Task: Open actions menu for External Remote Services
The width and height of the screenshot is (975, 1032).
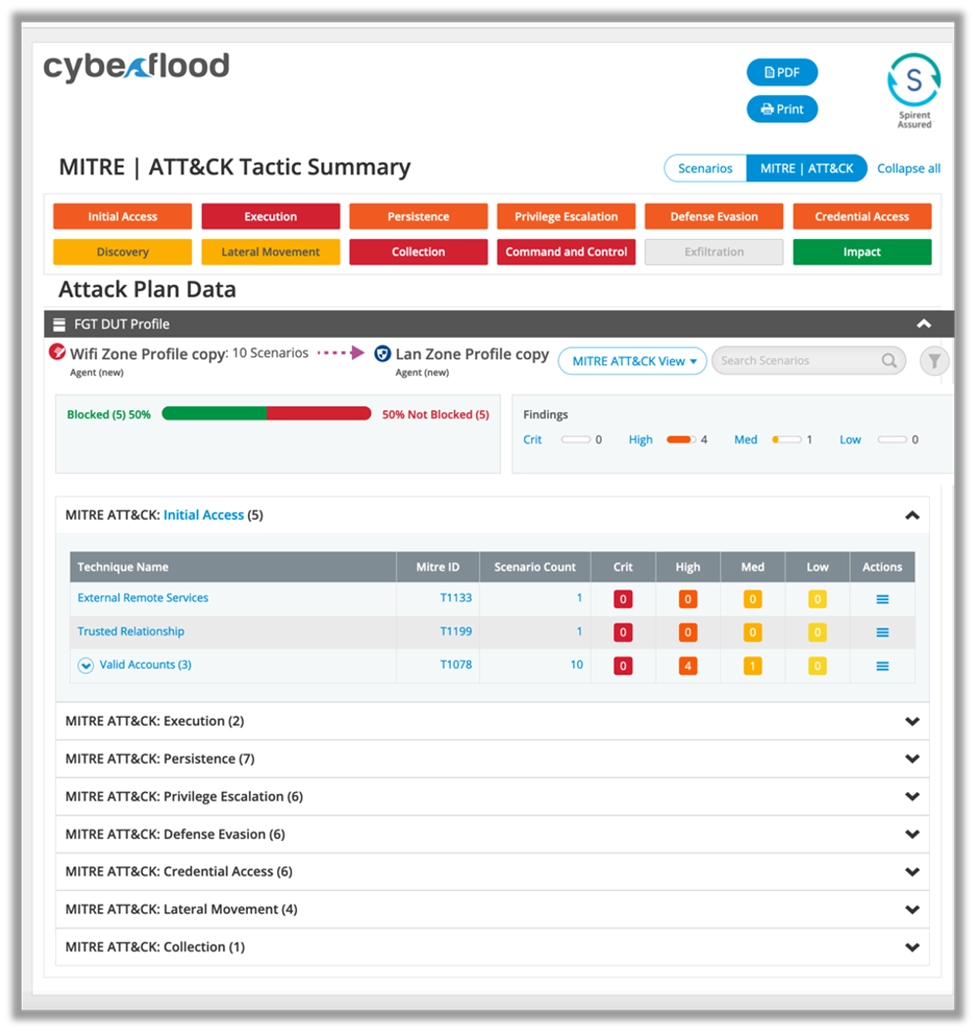Action: tap(882, 599)
